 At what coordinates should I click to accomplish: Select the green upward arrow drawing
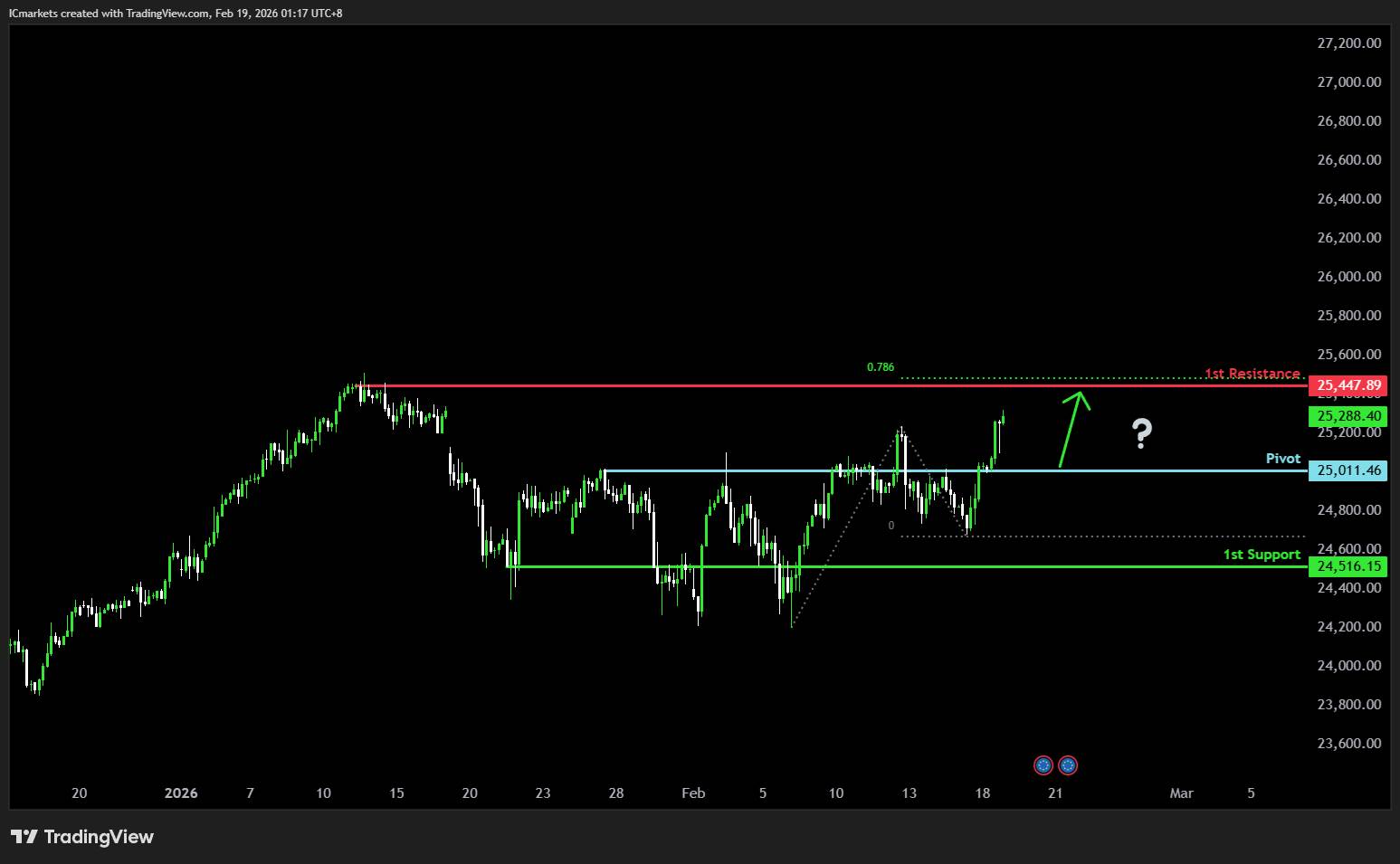tap(1074, 428)
